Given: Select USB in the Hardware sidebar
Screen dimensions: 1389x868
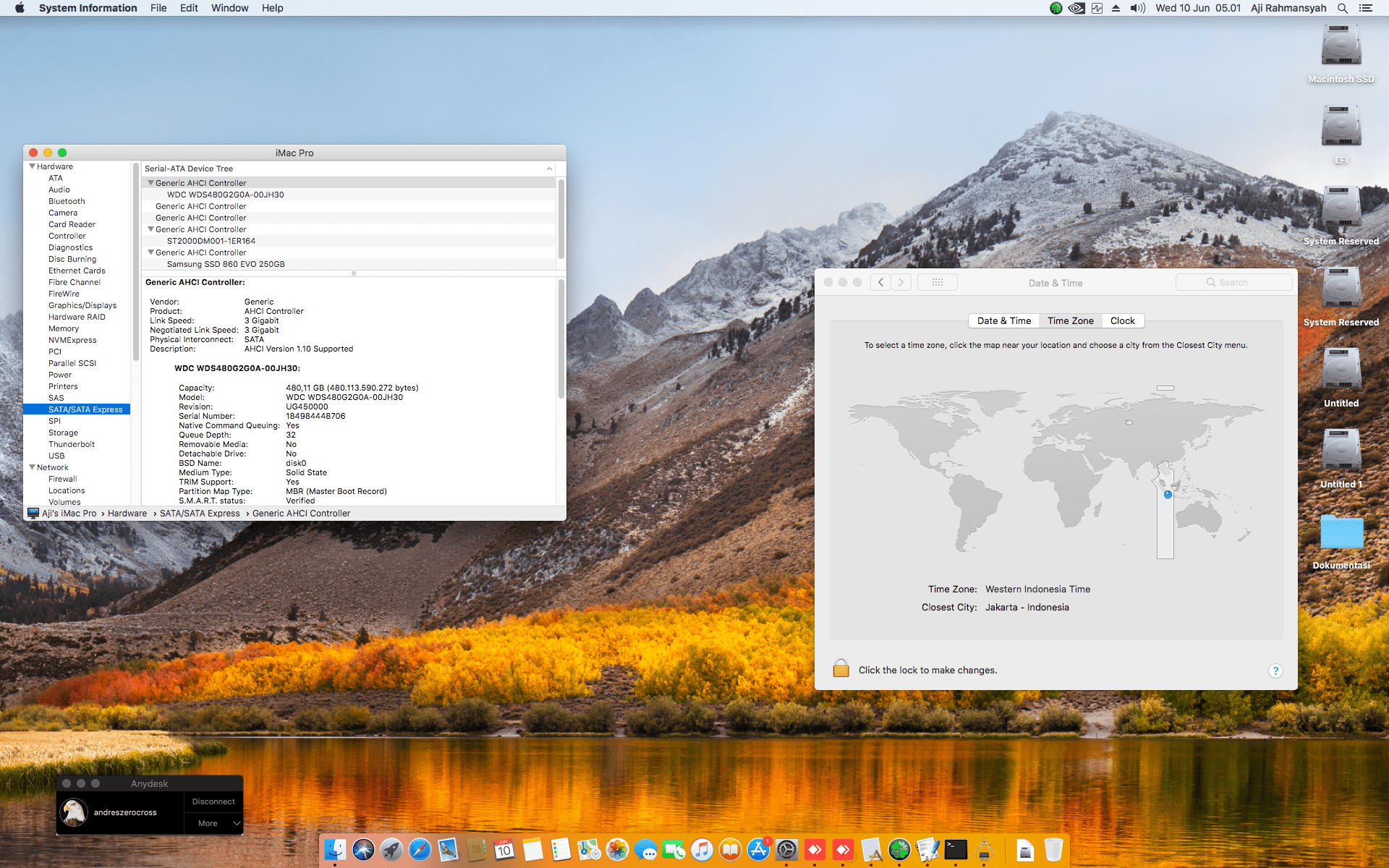Looking at the screenshot, I should 56,456.
